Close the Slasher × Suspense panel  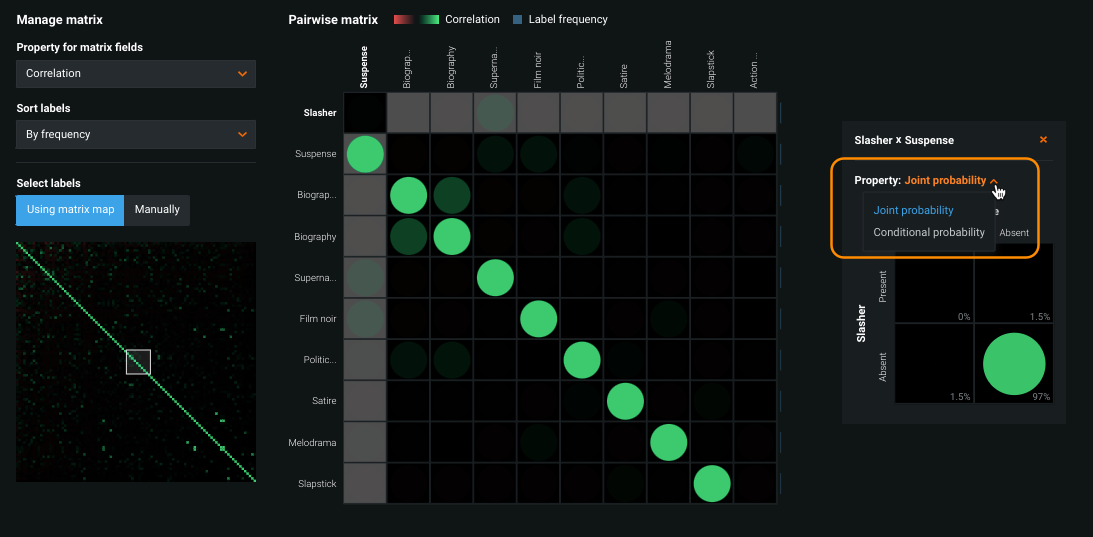point(1043,140)
